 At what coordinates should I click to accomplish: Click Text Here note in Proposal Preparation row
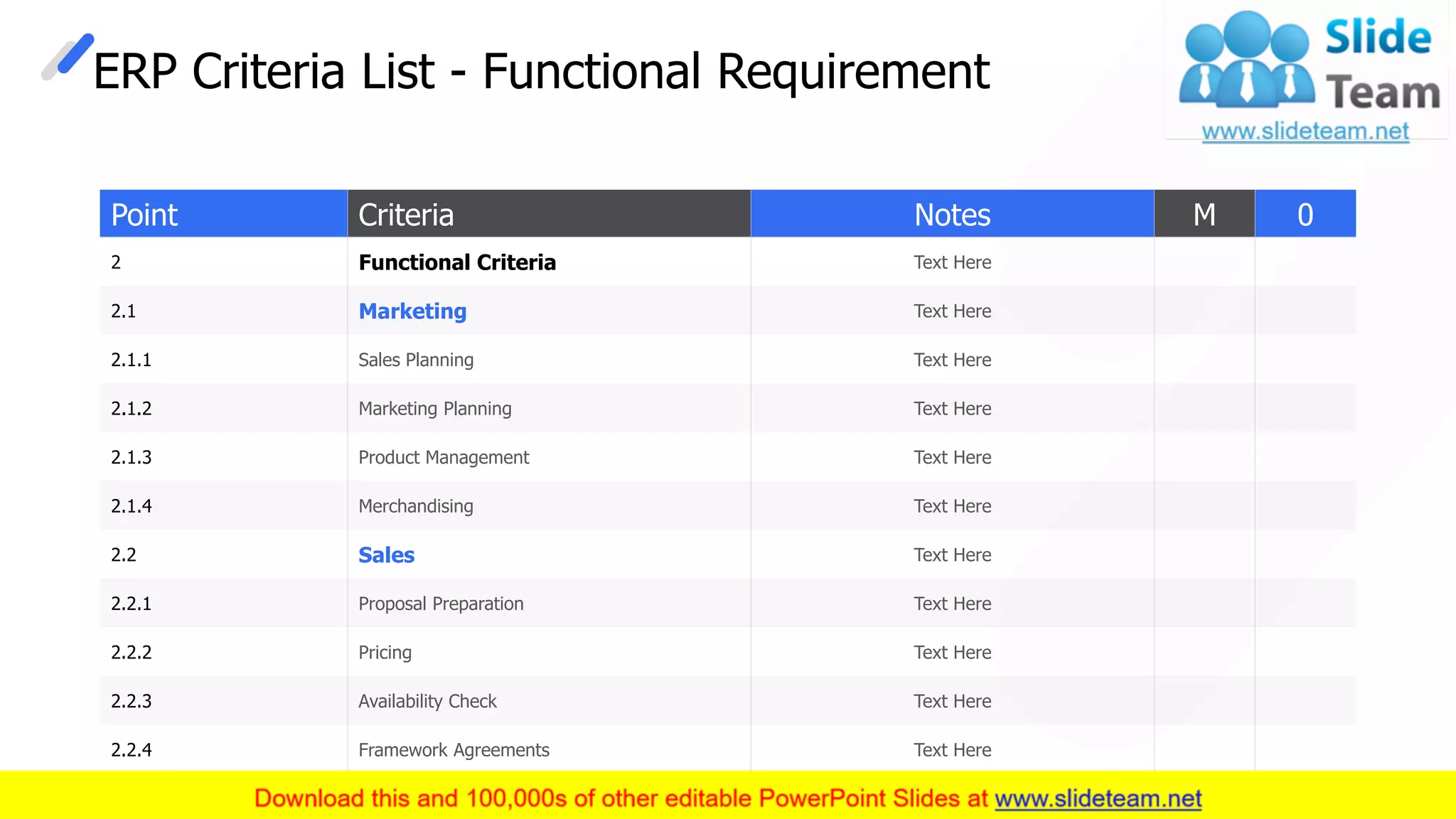tap(953, 604)
